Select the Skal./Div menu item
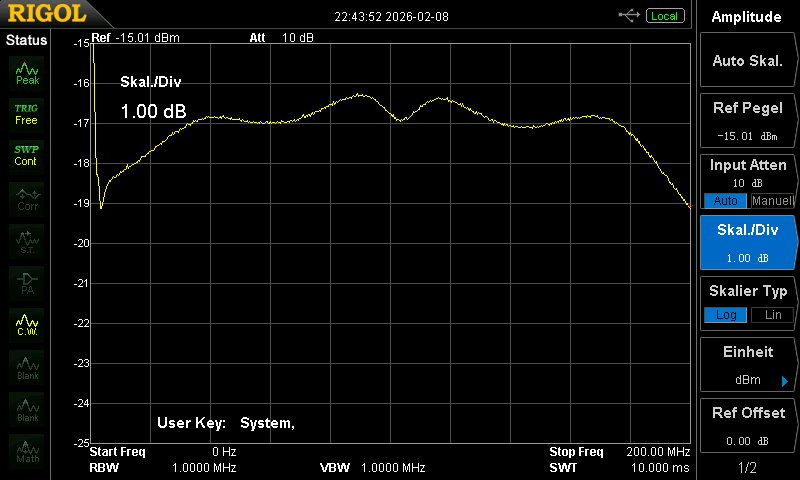 pos(747,243)
